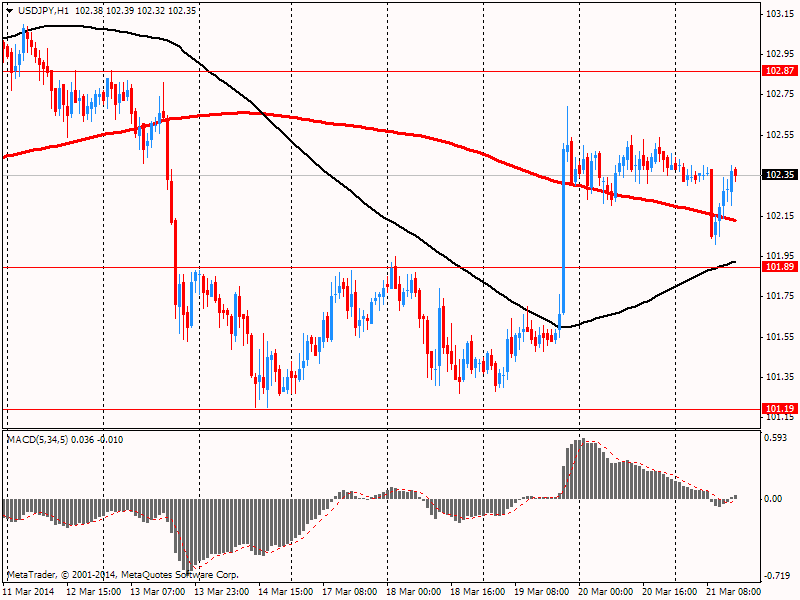The width and height of the screenshot is (800, 600).
Task: Click the 101.55 price scale value
Action: tap(780, 337)
